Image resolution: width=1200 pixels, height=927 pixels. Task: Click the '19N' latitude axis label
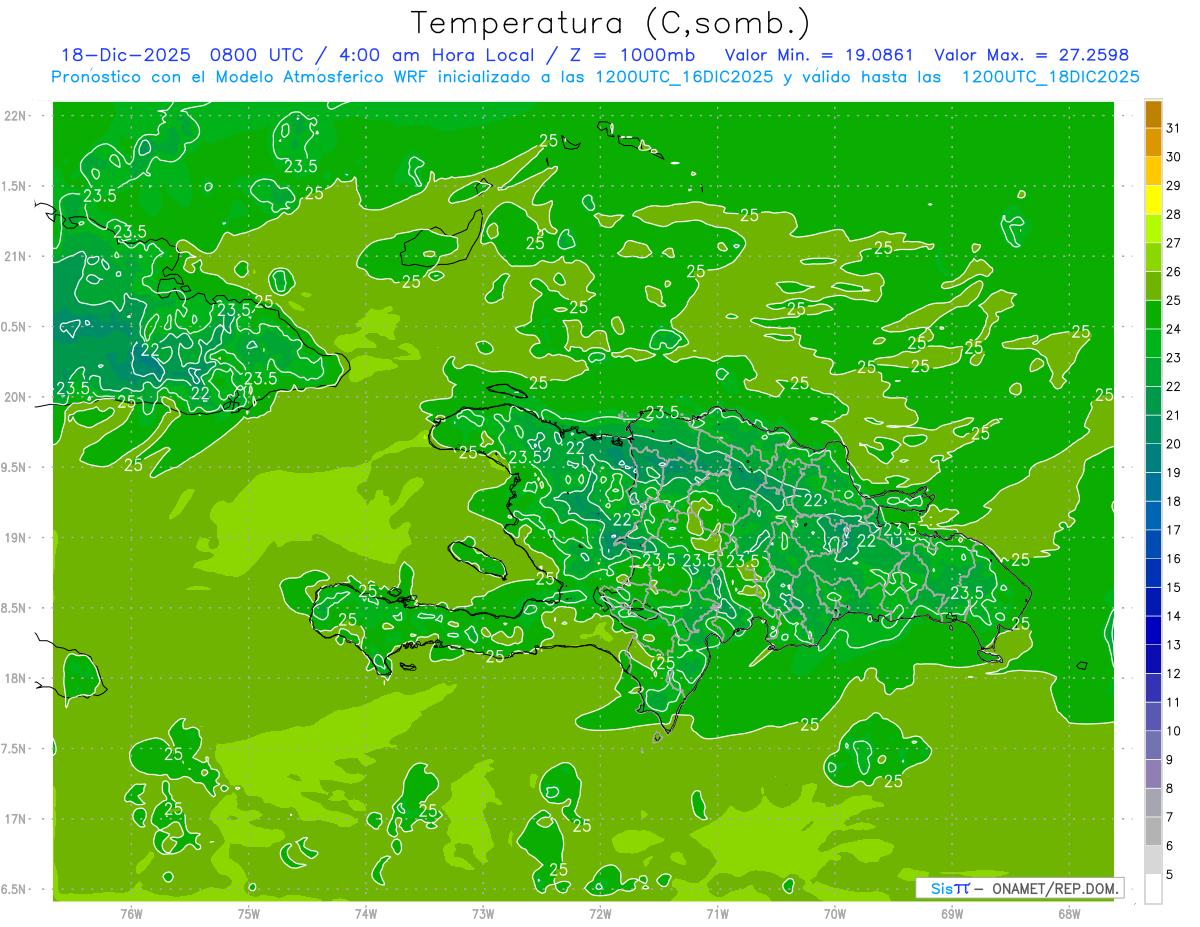15,537
